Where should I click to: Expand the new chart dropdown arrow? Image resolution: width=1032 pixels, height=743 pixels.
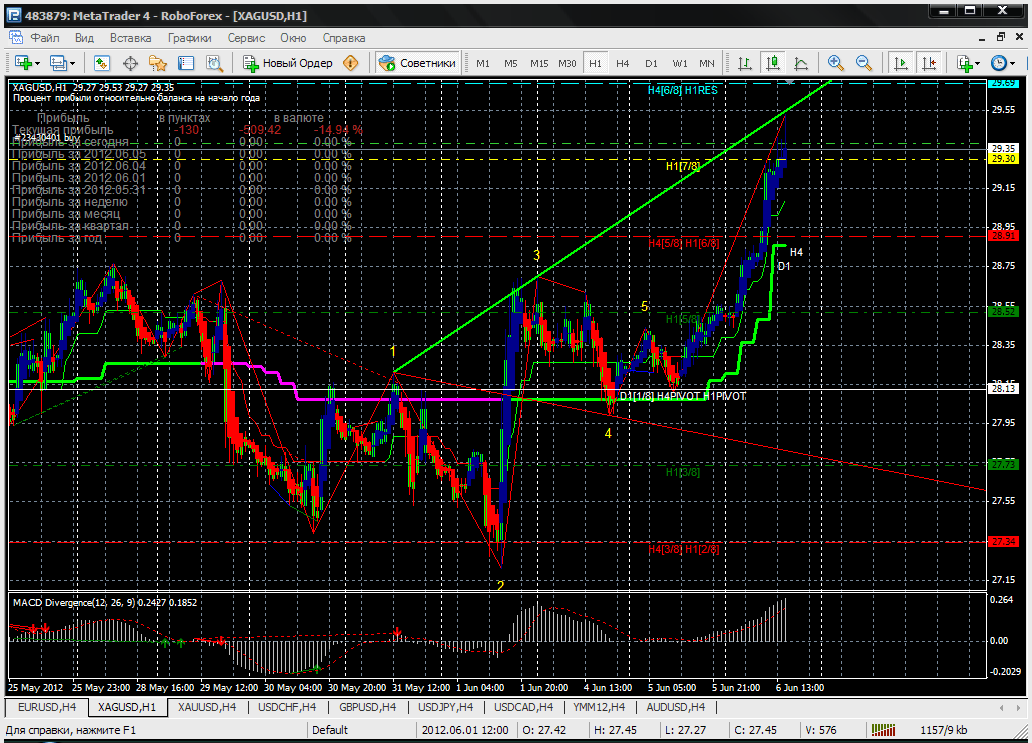pos(38,63)
